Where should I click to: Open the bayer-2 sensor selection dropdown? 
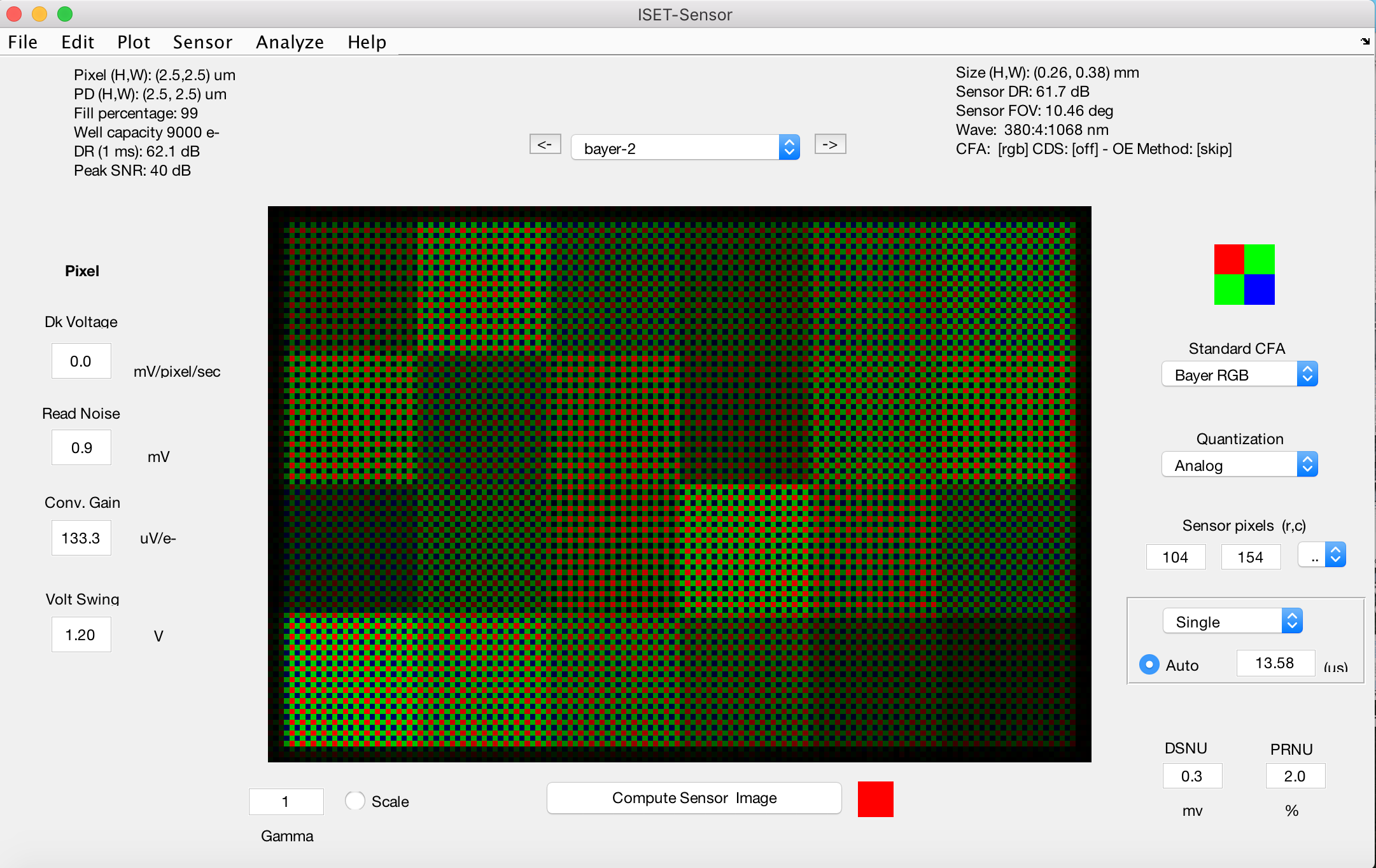(x=685, y=148)
